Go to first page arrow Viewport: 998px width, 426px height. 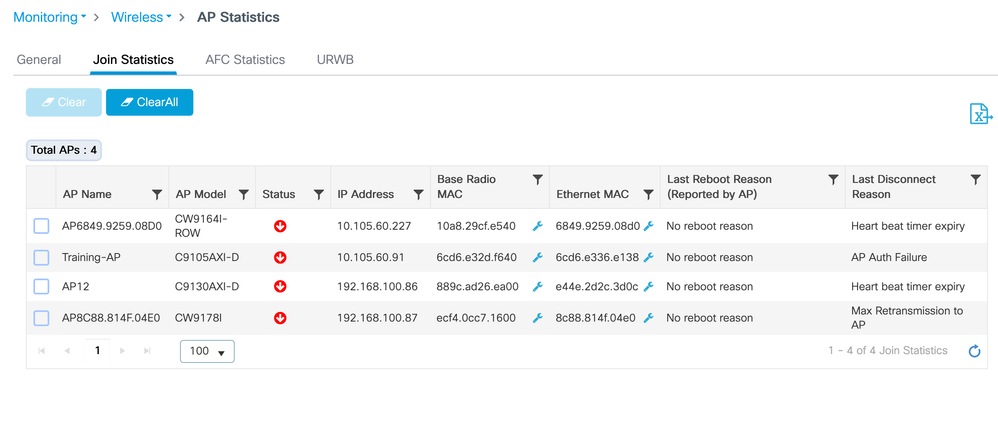41,351
